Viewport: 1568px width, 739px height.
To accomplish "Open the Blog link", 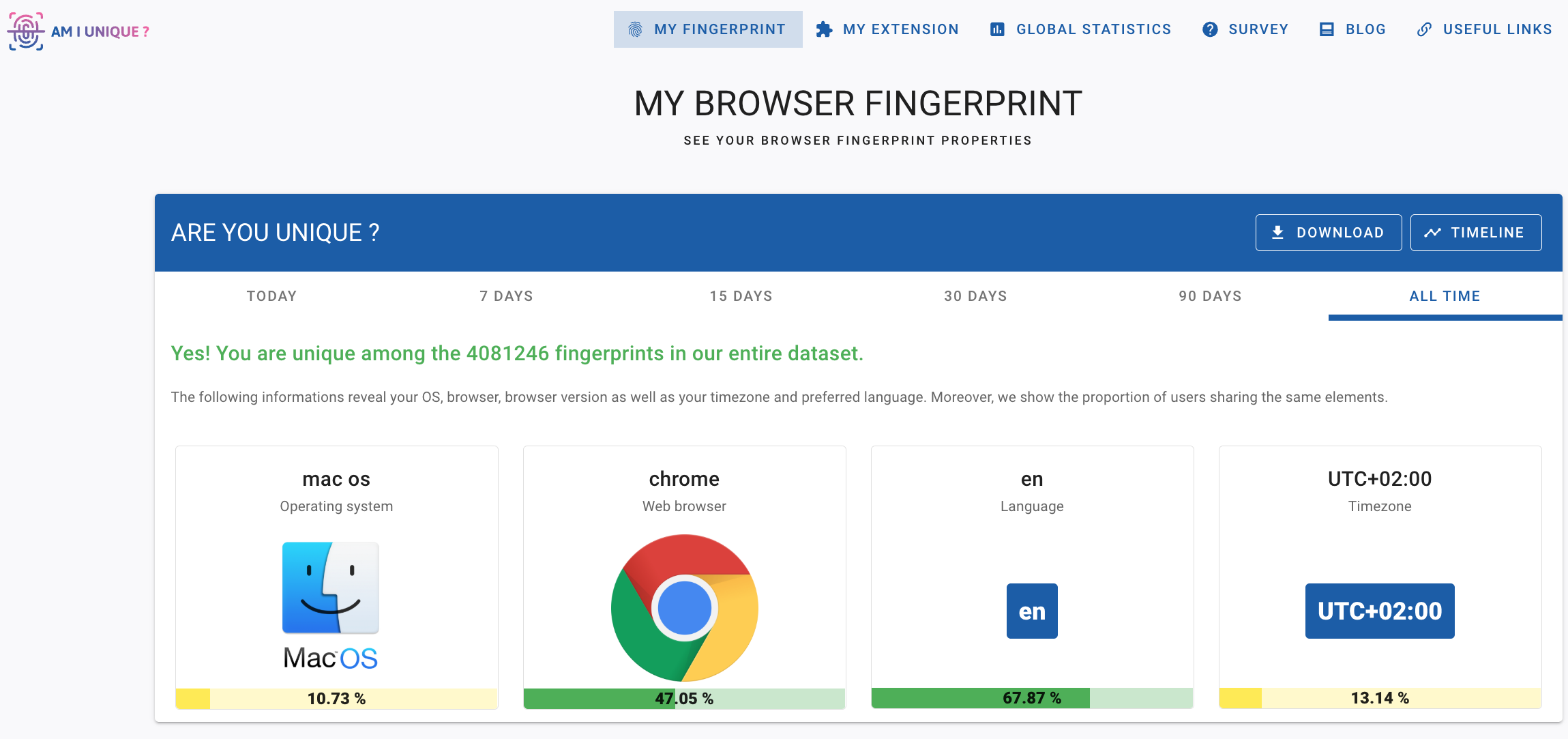I will pos(1353,29).
